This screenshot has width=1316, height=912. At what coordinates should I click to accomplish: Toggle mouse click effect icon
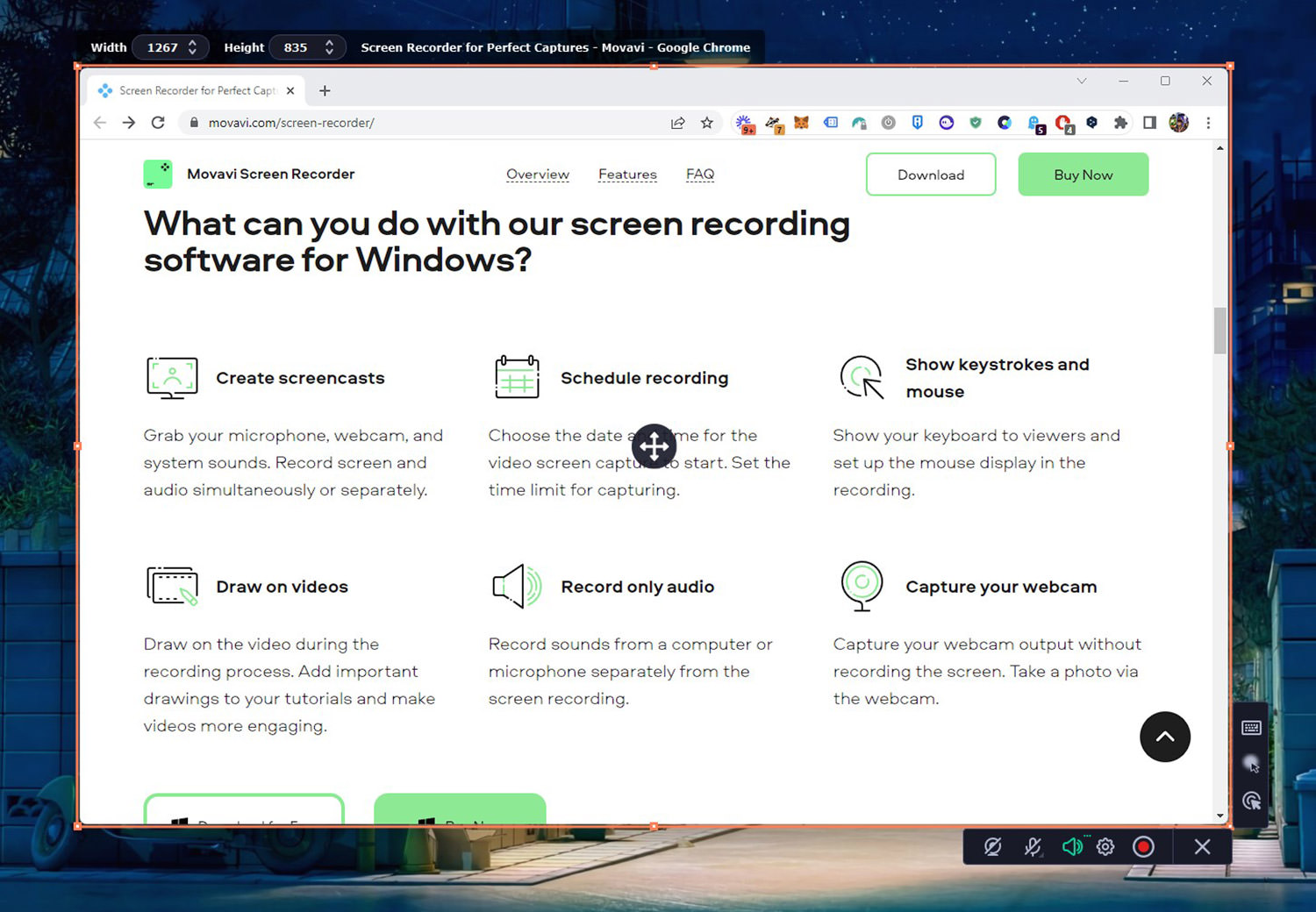(1251, 801)
